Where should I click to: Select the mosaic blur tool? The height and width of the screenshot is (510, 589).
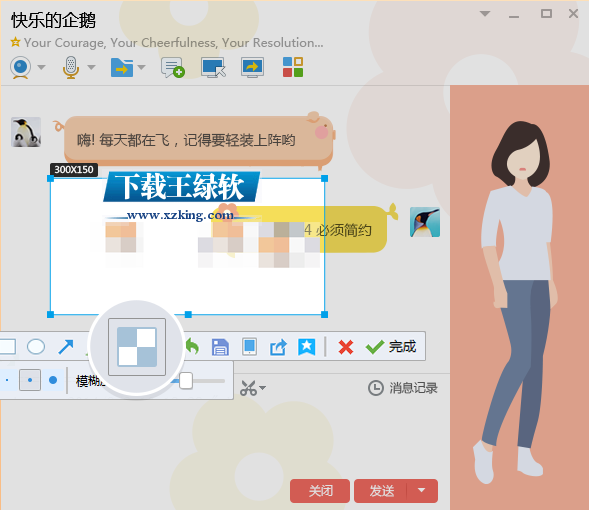coord(137,347)
